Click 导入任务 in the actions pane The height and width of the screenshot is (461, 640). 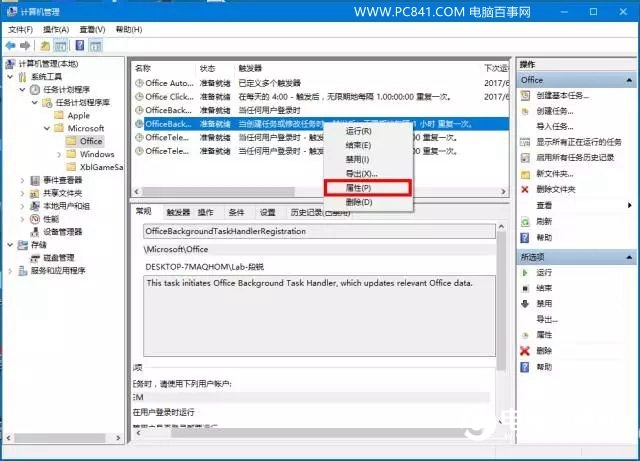555,127
